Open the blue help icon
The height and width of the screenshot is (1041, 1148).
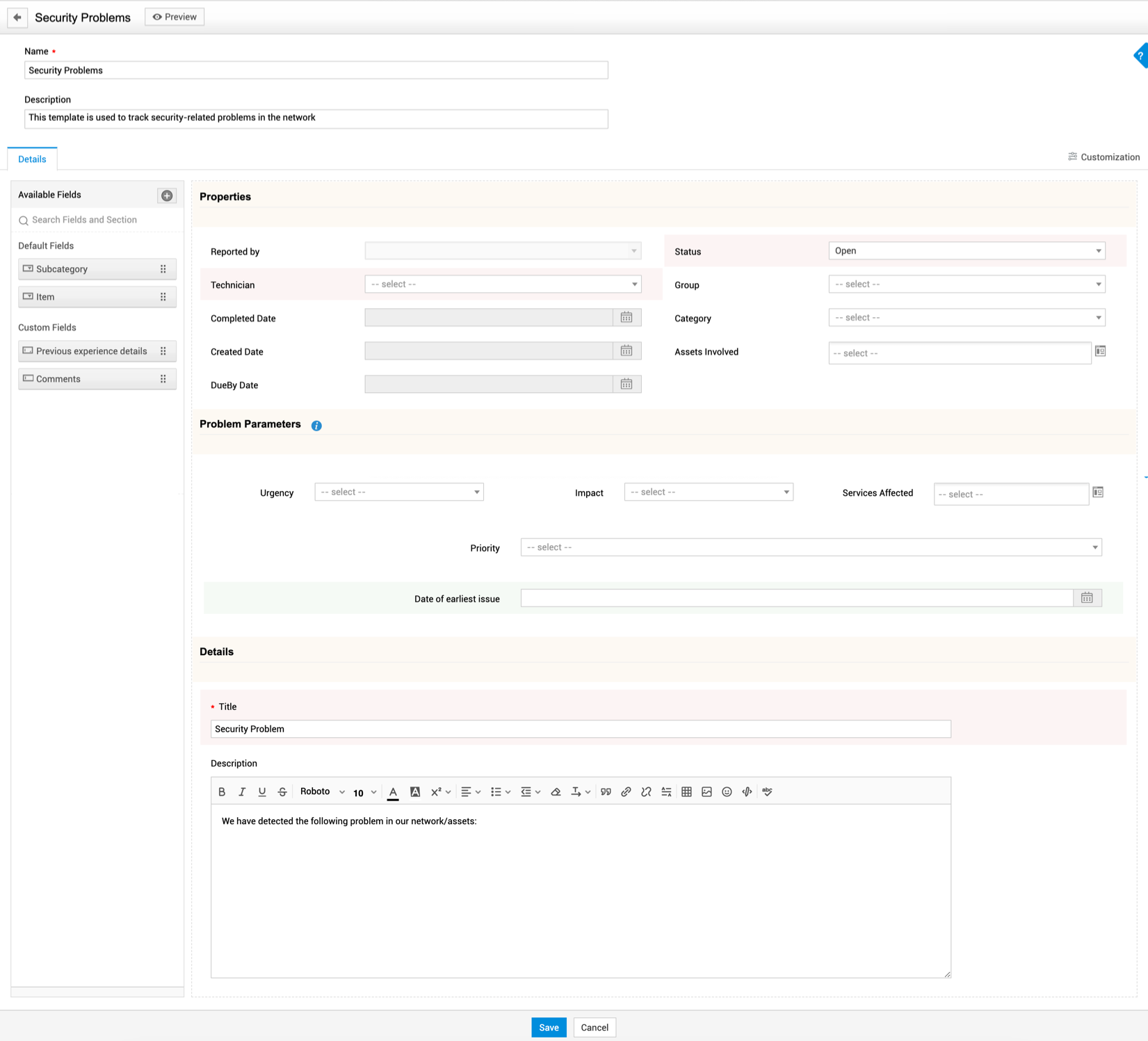1141,56
